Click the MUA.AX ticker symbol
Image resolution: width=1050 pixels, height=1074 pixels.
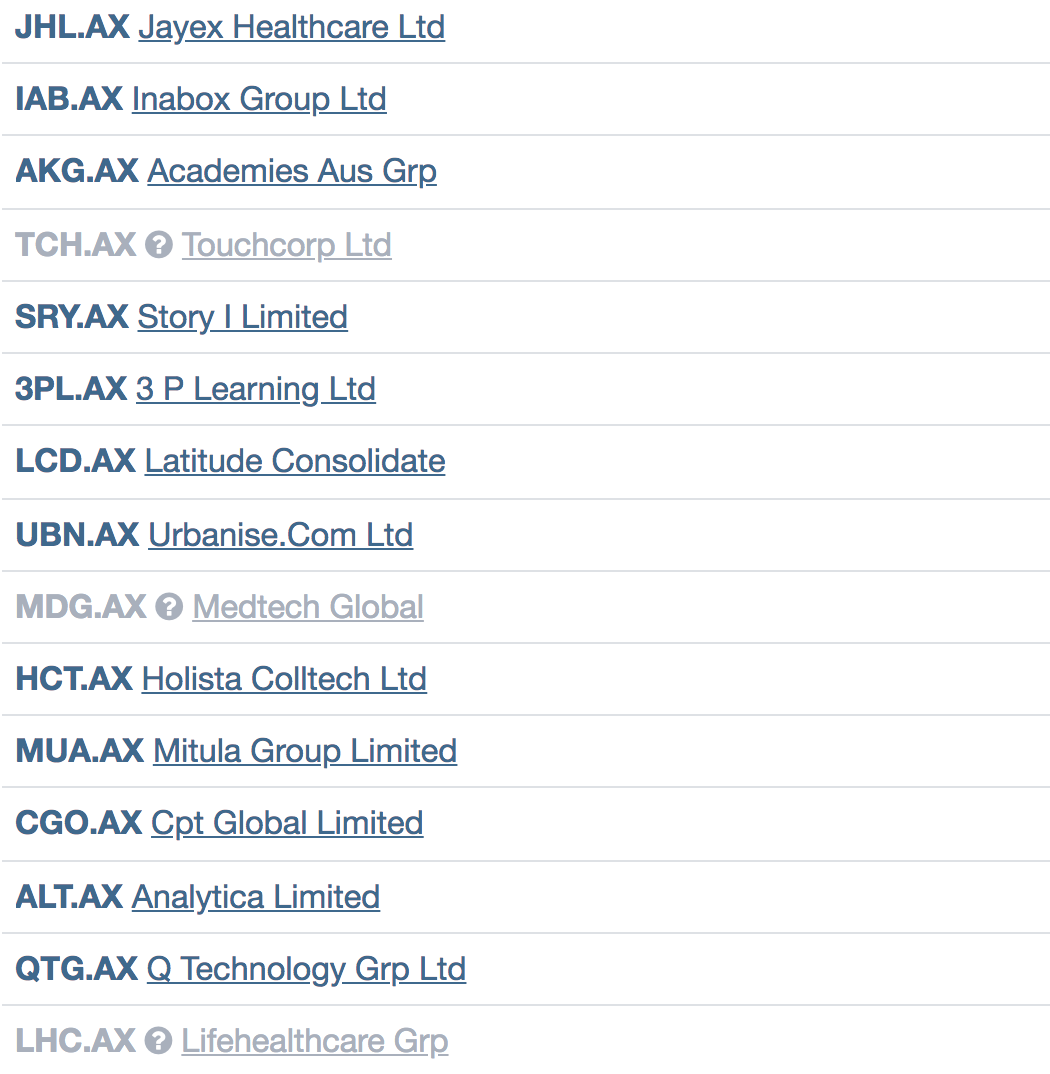tap(80, 751)
